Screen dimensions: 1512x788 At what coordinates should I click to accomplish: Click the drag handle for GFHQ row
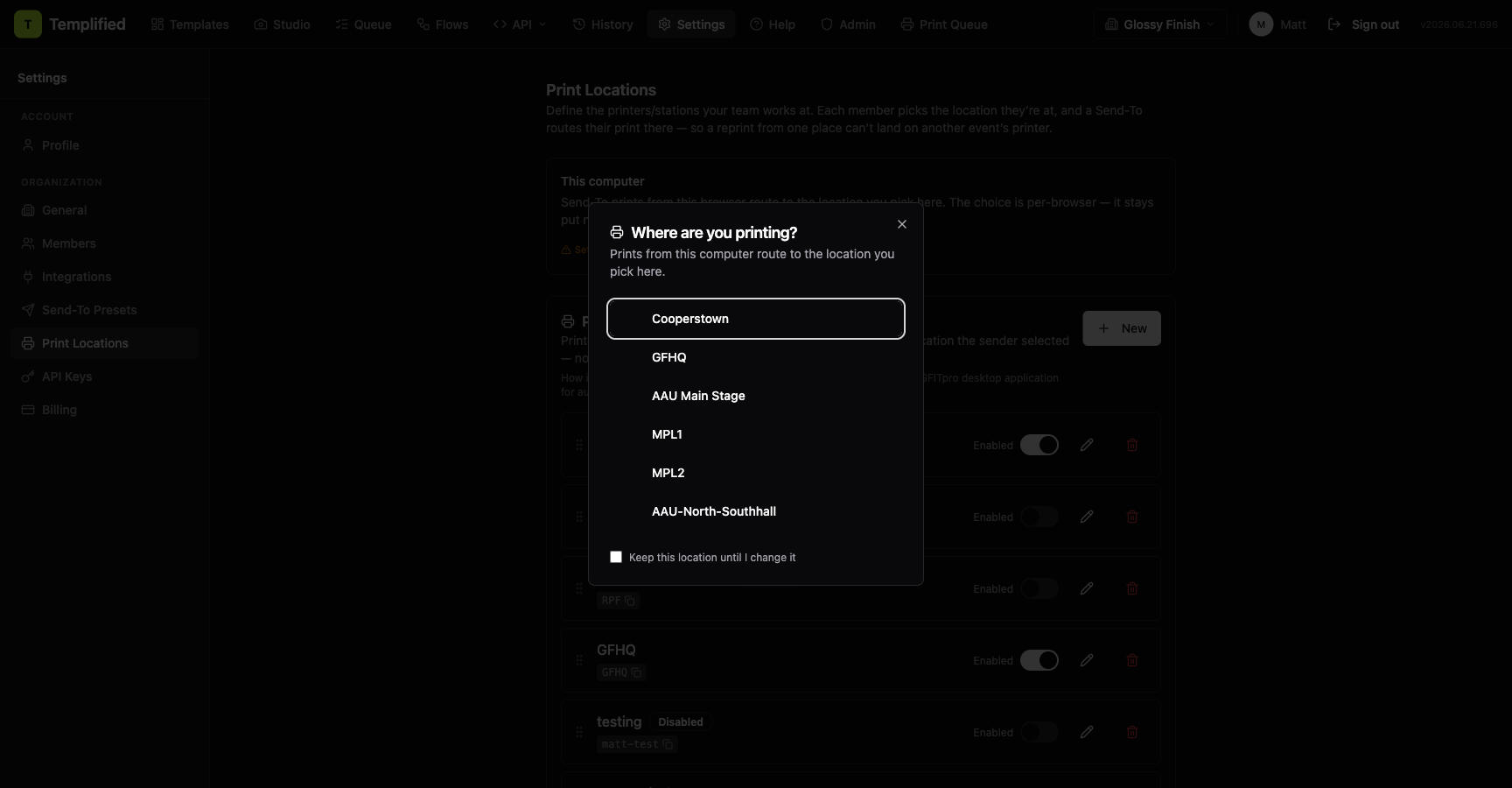579,660
